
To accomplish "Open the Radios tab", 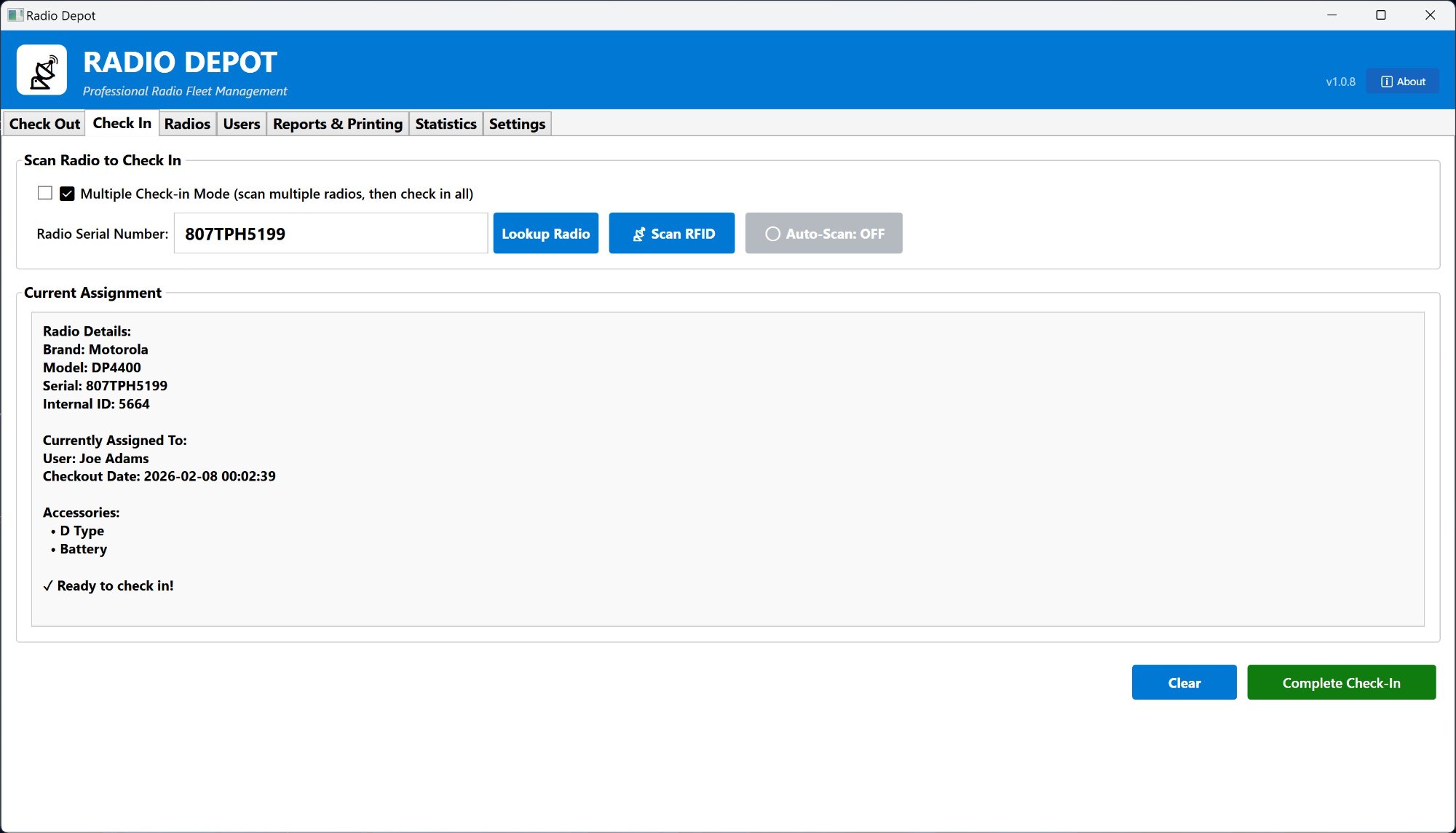I will pyautogui.click(x=187, y=124).
